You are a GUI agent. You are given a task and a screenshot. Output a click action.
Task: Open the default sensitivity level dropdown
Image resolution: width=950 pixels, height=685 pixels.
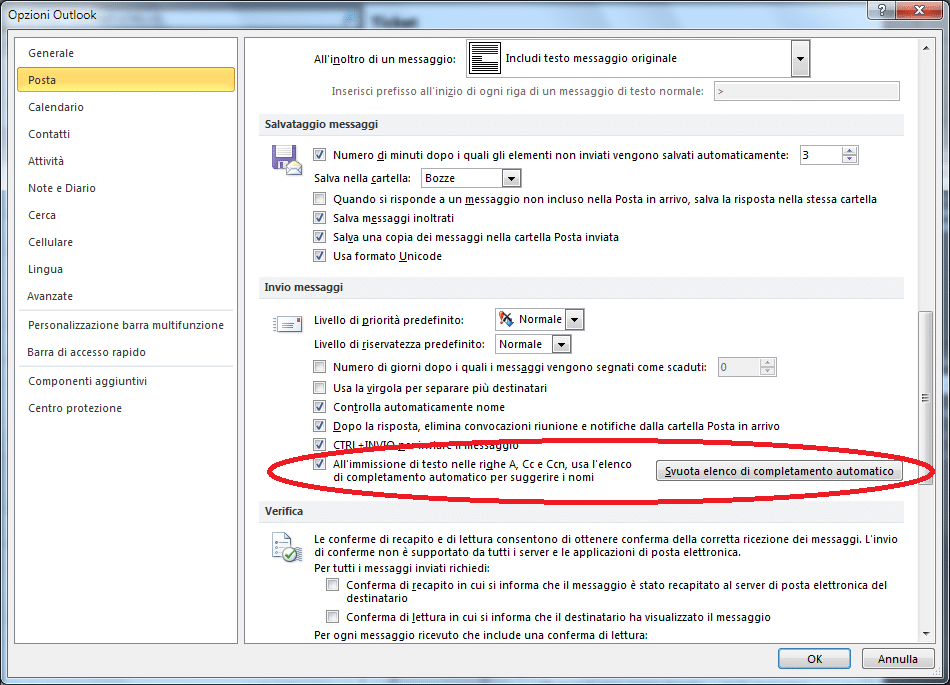[x=562, y=344]
